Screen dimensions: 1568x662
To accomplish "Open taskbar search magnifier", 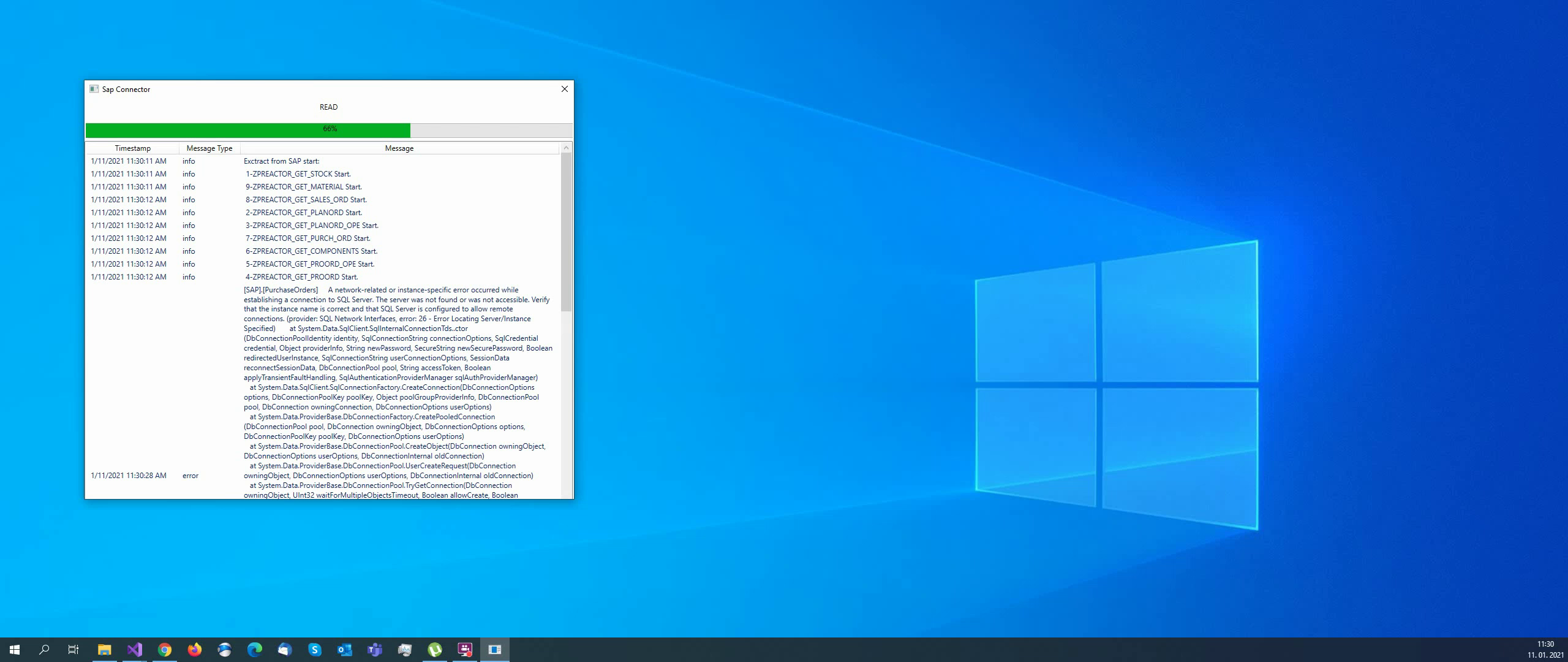I will click(x=44, y=650).
